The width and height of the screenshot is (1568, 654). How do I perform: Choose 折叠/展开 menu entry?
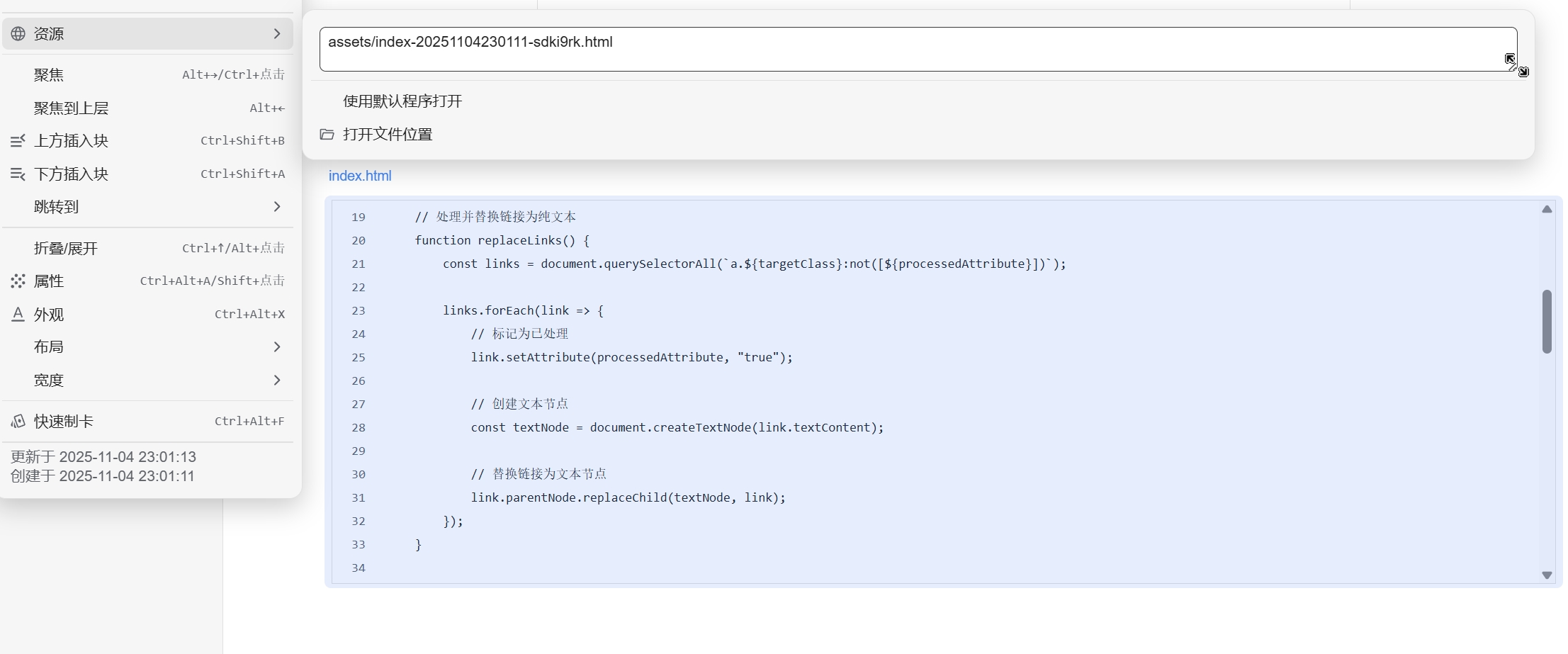[66, 249]
